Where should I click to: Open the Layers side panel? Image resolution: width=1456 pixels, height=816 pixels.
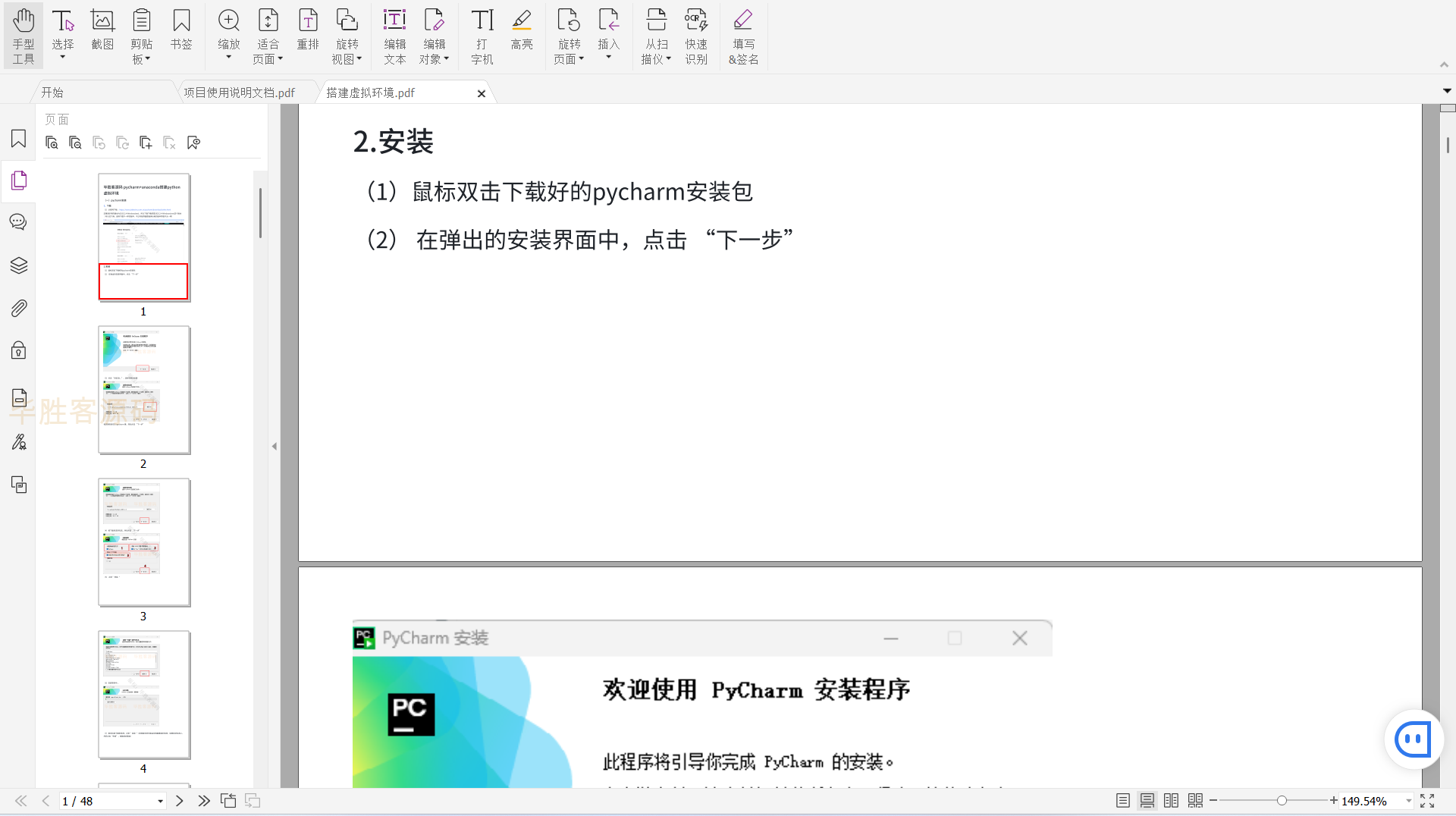[19, 265]
